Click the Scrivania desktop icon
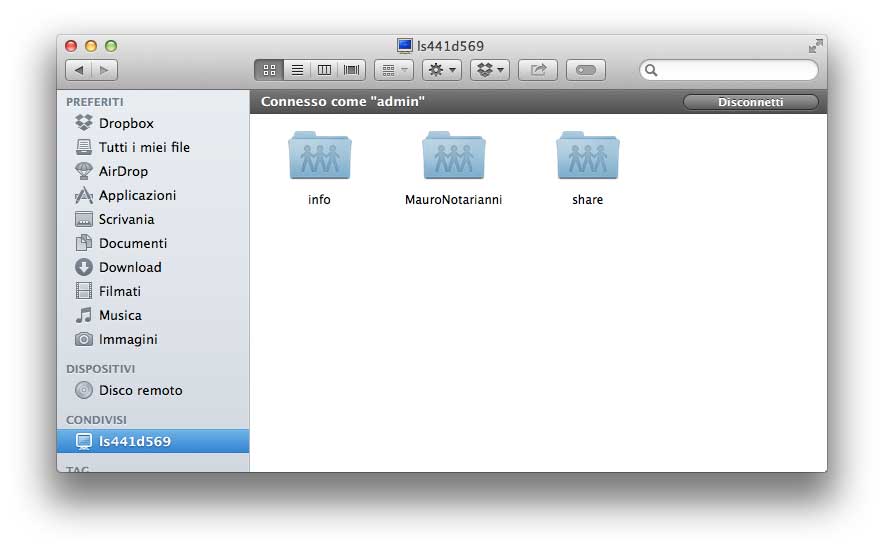 click(x=84, y=219)
